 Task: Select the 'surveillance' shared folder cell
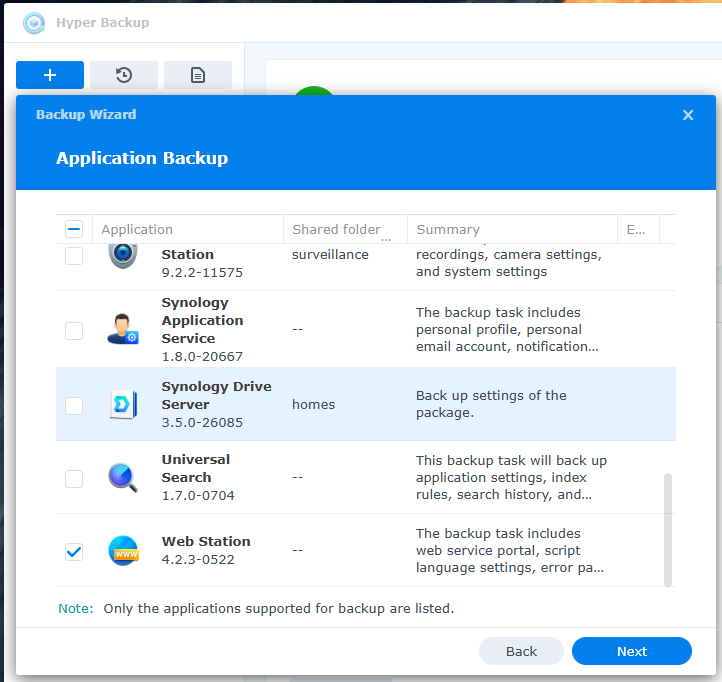(x=330, y=255)
